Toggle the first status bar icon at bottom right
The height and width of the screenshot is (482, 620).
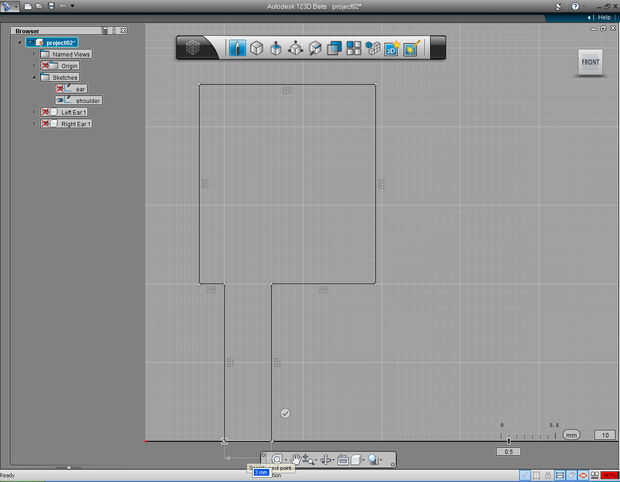pyautogui.click(x=524, y=475)
